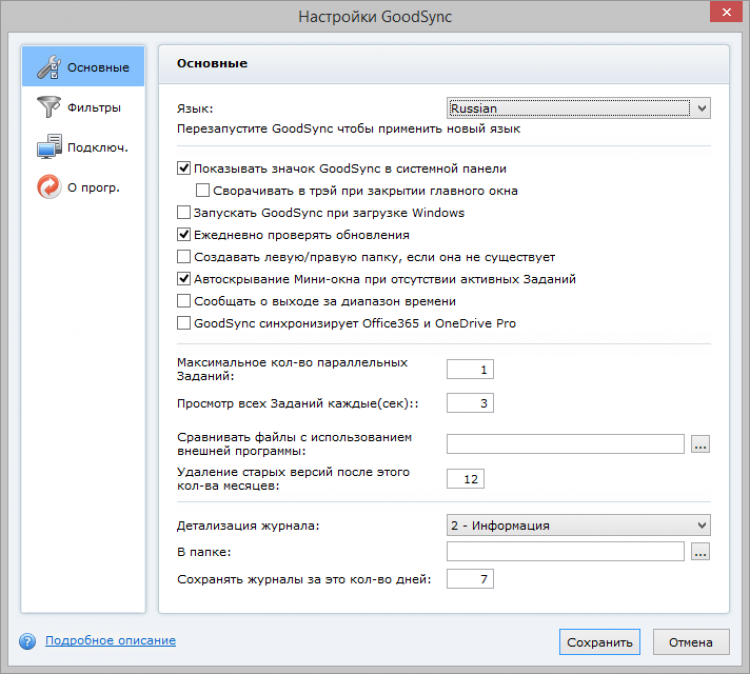The image size is (750, 674).
Task: Click the blue help question mark icon
Action: click(x=27, y=641)
